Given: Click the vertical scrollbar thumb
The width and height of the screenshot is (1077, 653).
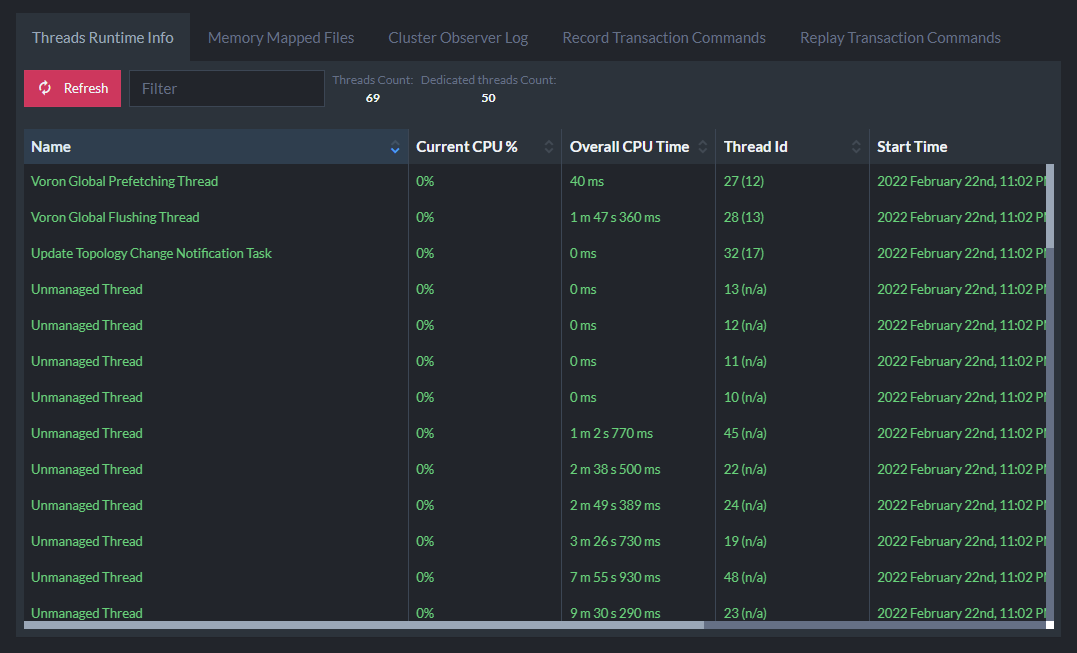Looking at the screenshot, I should point(1050,206).
